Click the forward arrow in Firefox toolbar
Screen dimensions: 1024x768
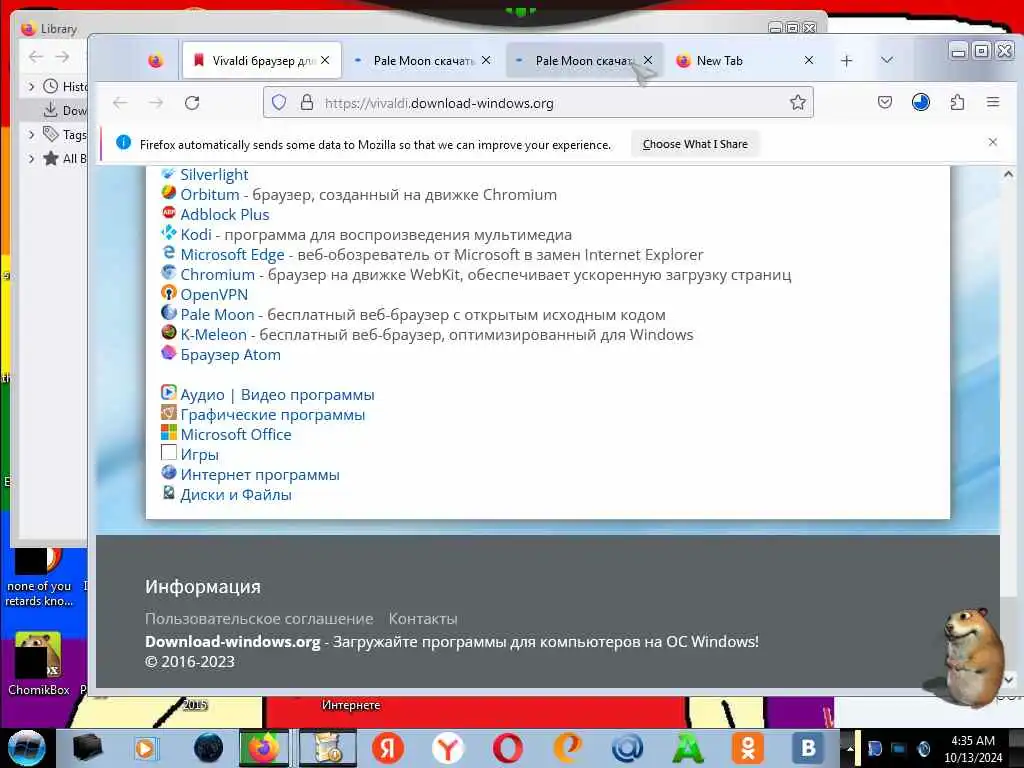tap(155, 103)
